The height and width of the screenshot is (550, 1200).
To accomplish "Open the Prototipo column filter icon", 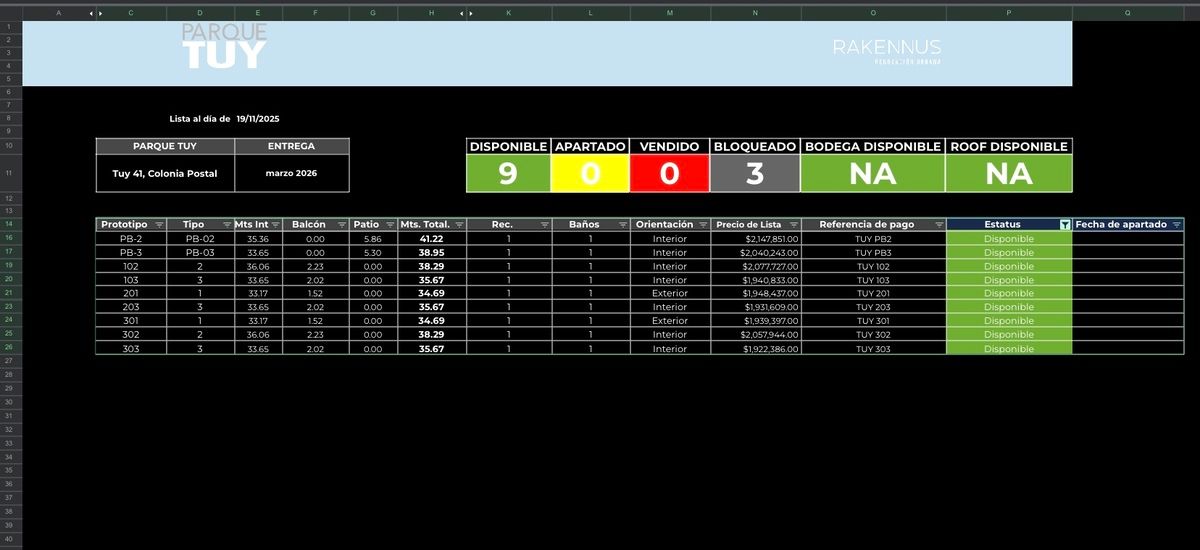I will [159, 225].
